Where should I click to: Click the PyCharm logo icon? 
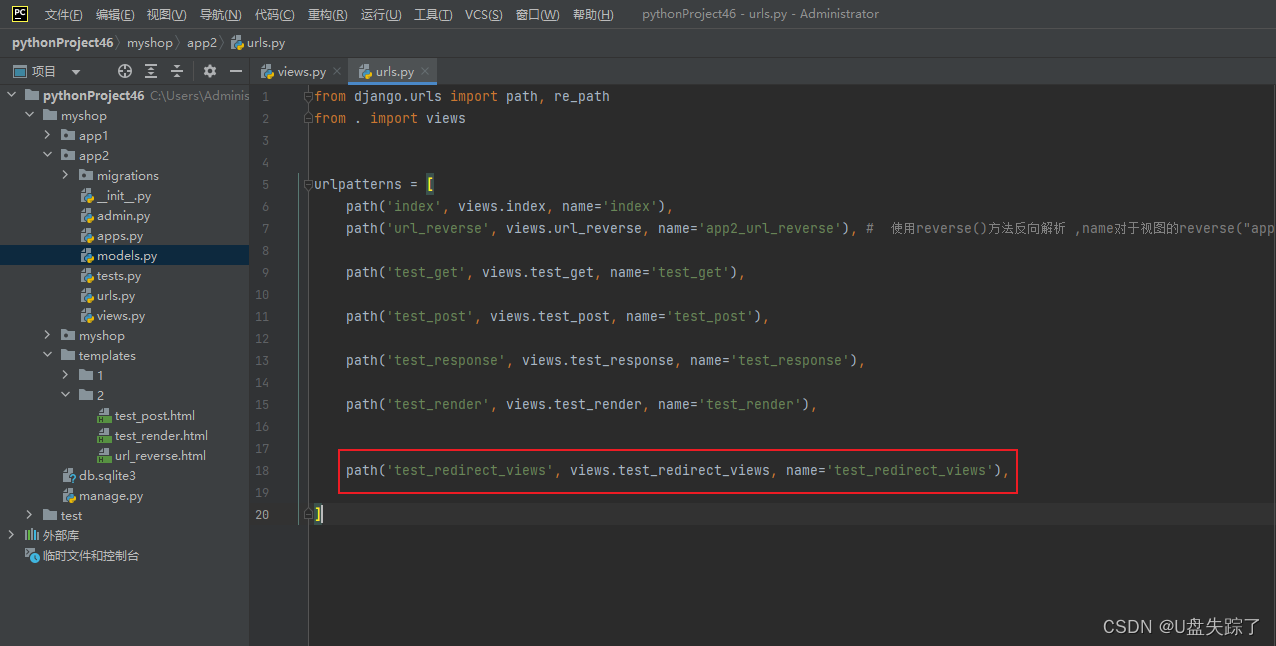19,14
